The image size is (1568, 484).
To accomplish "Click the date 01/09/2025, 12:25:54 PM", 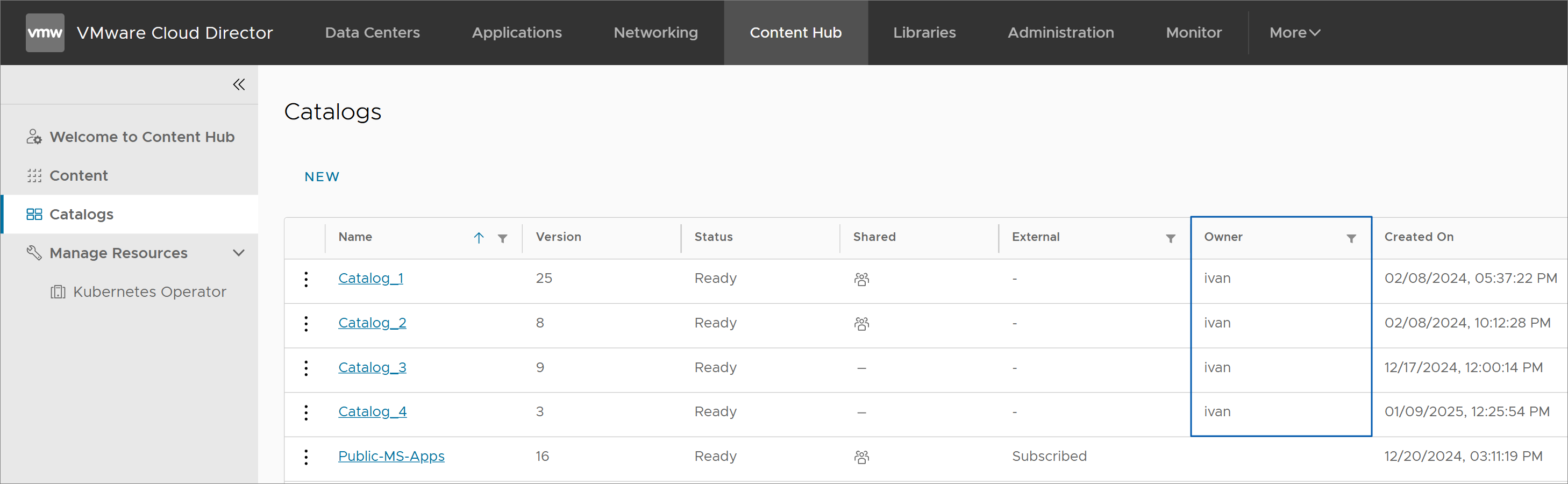I will 1467,411.
